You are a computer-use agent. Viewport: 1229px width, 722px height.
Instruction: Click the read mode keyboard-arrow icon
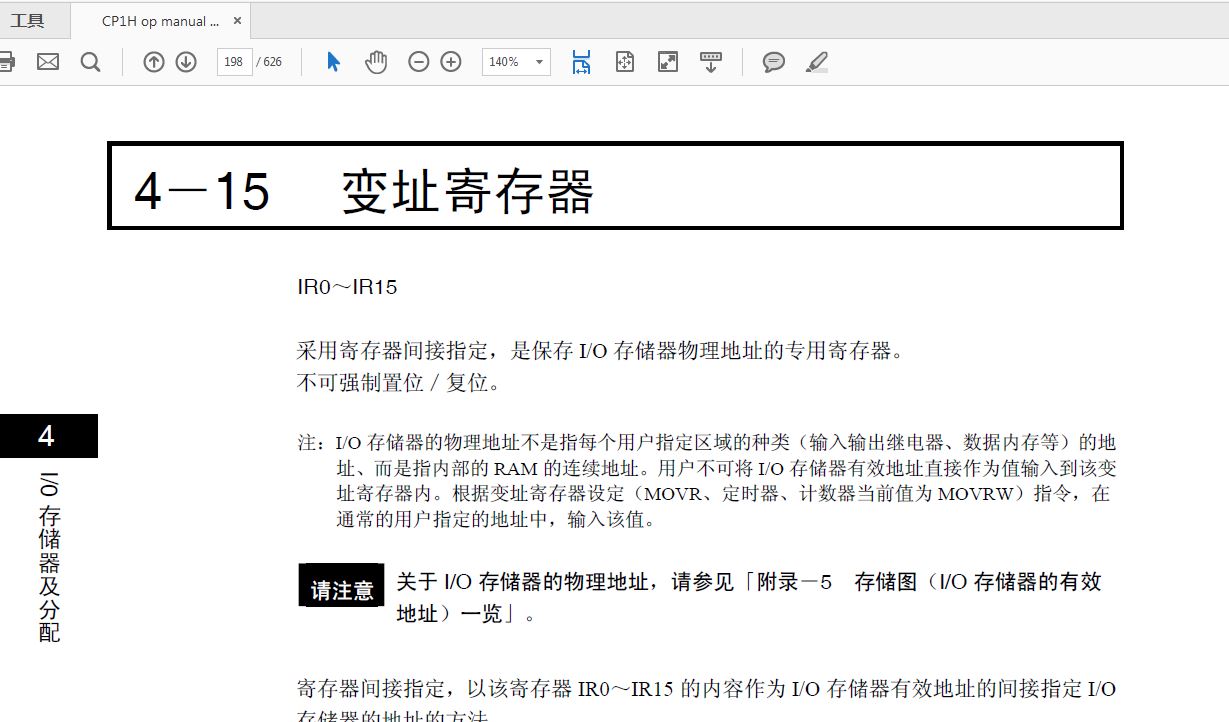pyautogui.click(x=711, y=62)
